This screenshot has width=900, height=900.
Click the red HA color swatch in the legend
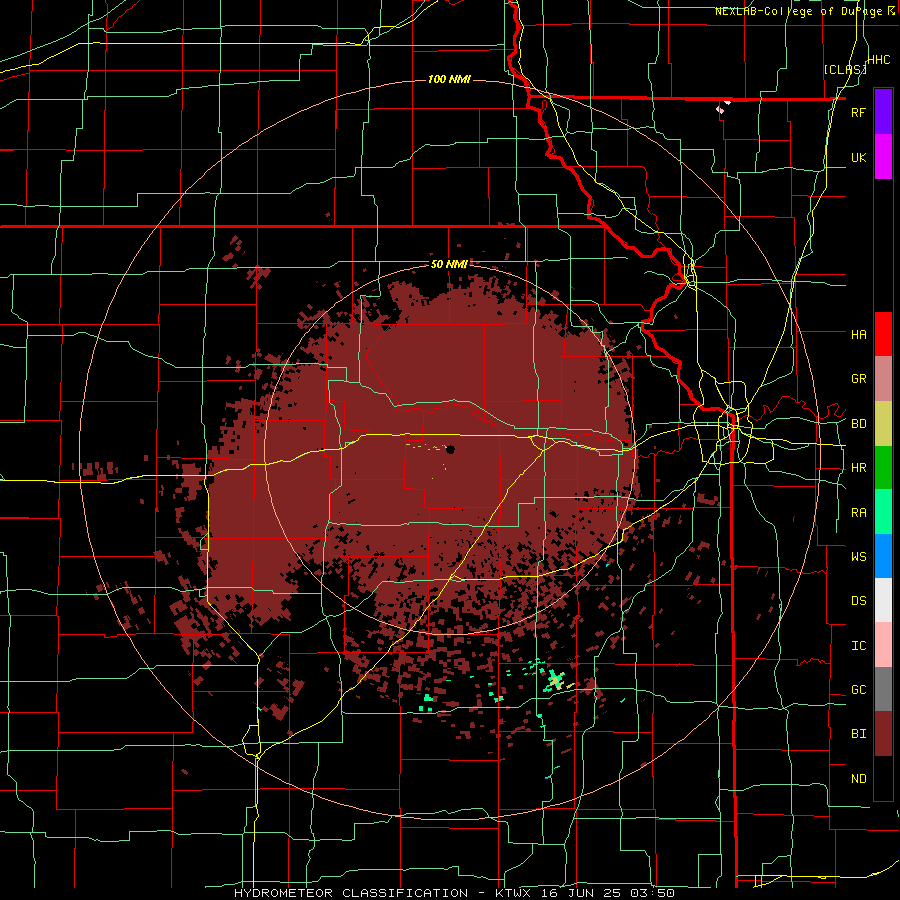[x=883, y=334]
